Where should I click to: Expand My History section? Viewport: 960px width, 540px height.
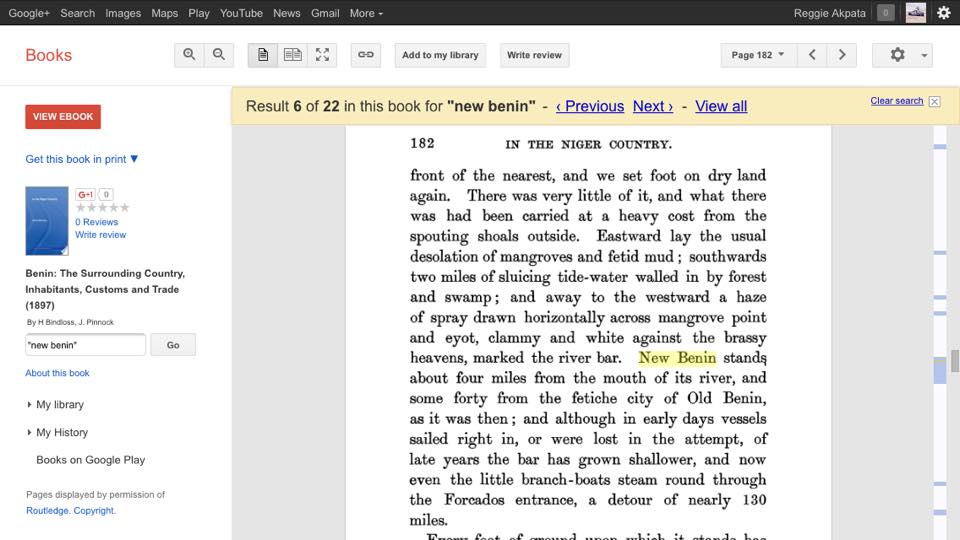pos(58,432)
